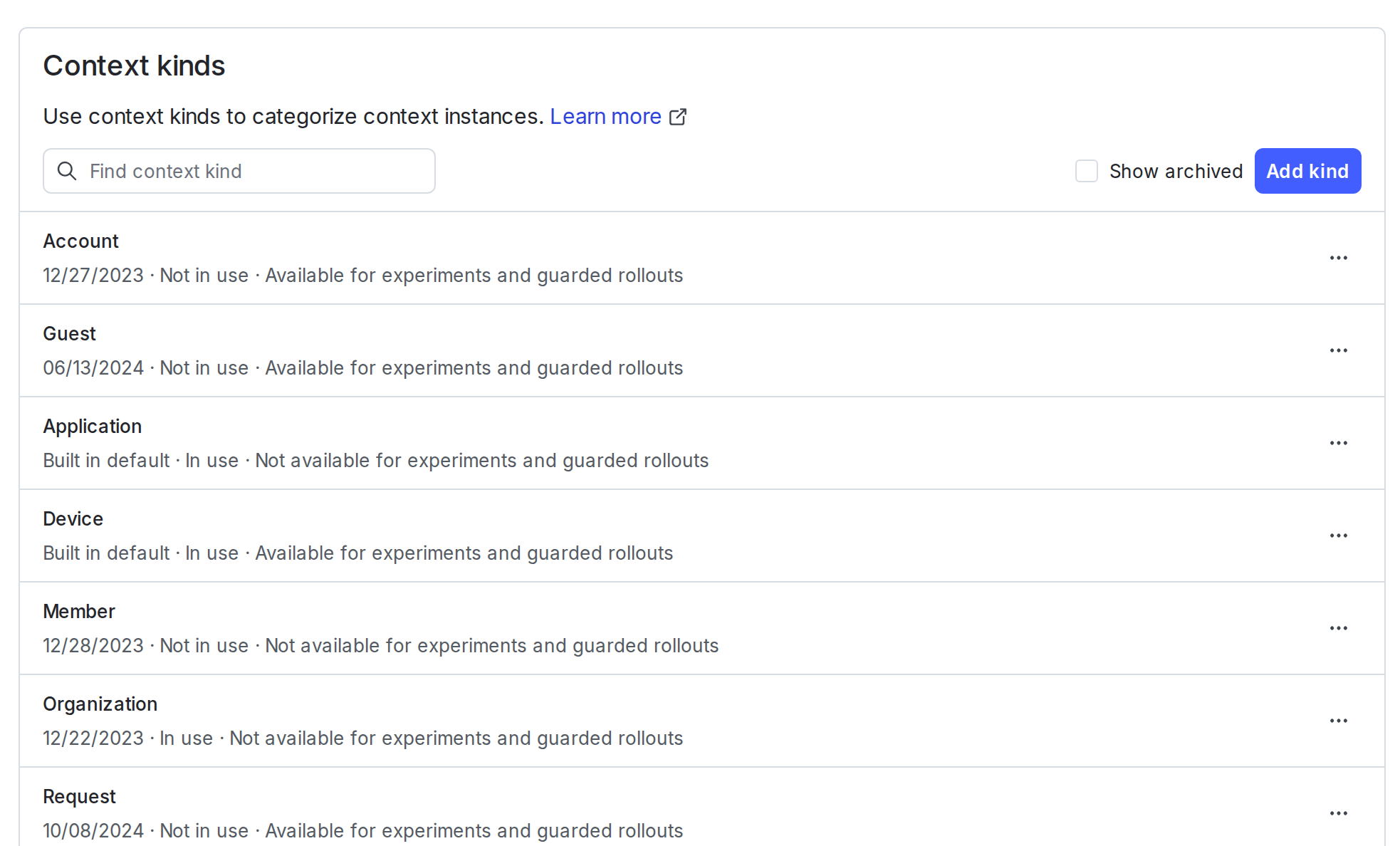The height and width of the screenshot is (846, 1400).
Task: Click the external link icon beside Learn more
Action: coord(679,116)
